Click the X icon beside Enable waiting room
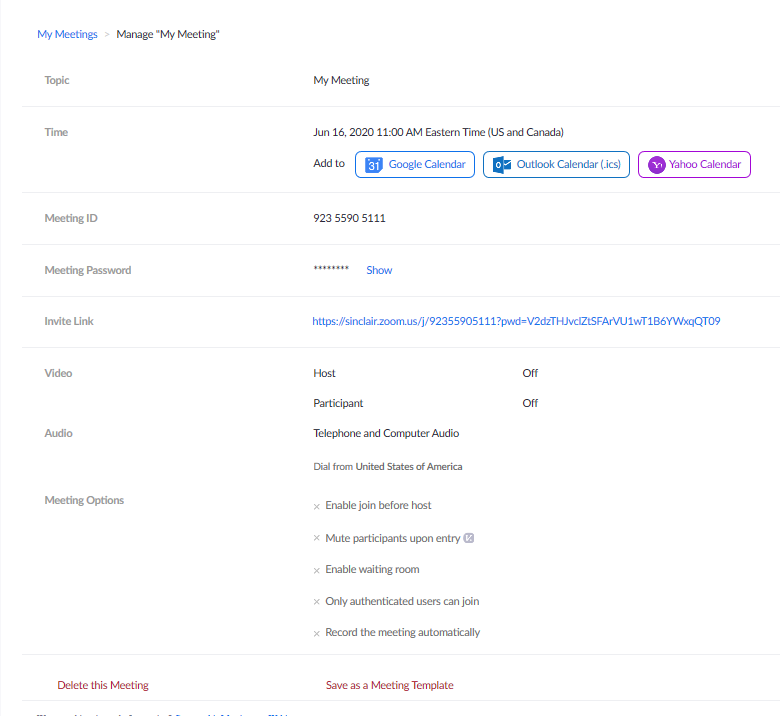The image size is (780, 716). coord(317,571)
